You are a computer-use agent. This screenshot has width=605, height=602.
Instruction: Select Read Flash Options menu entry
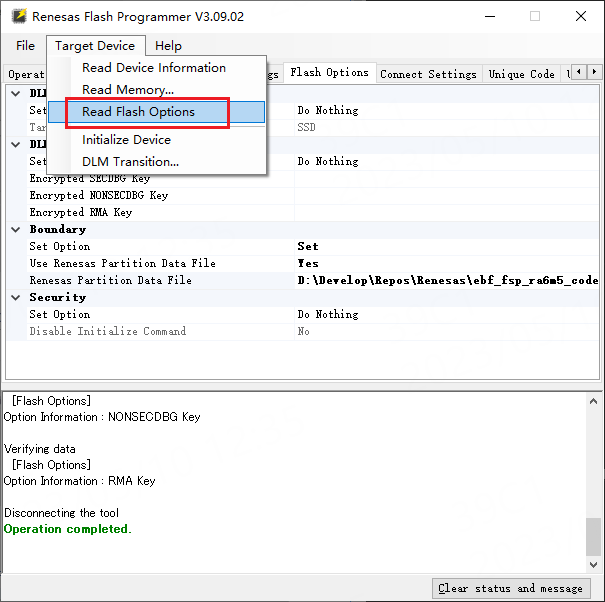tap(156, 112)
